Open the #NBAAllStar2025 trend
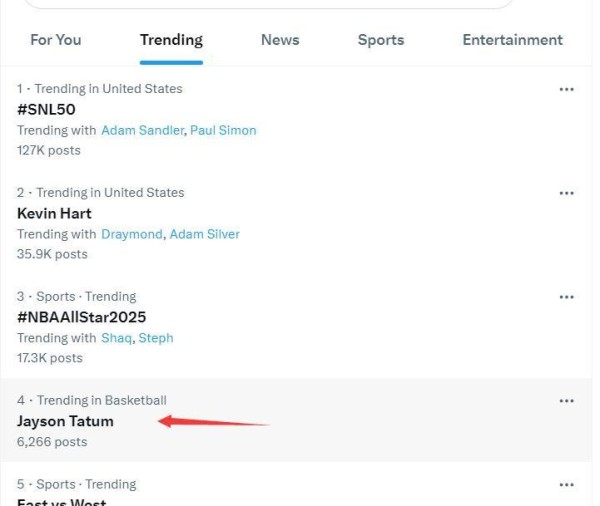600x506 pixels. point(82,317)
